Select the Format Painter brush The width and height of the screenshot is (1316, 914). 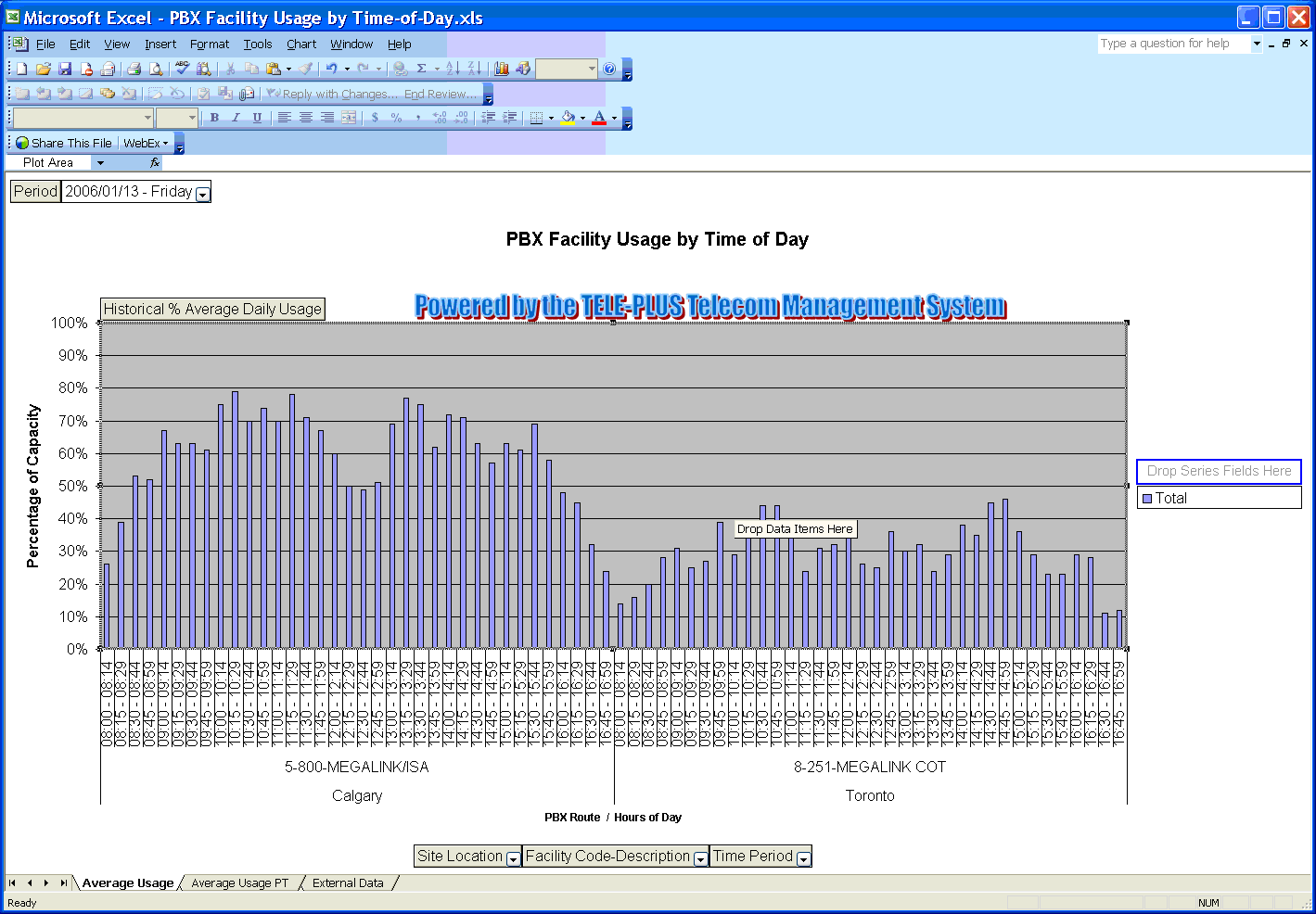[305, 69]
